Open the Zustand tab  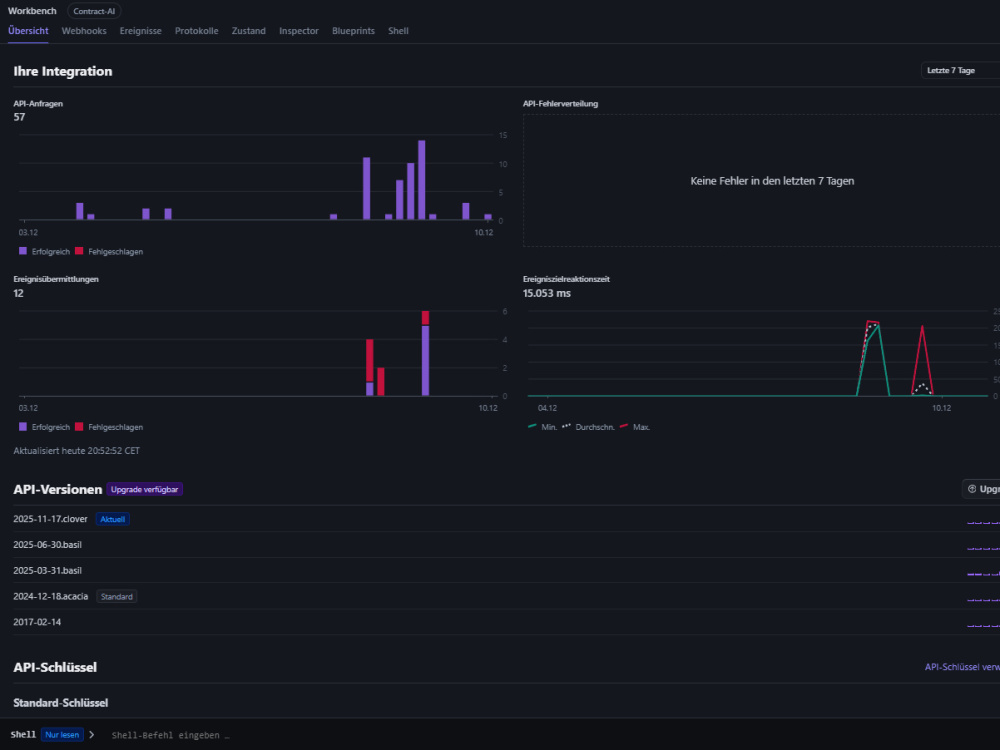249,31
